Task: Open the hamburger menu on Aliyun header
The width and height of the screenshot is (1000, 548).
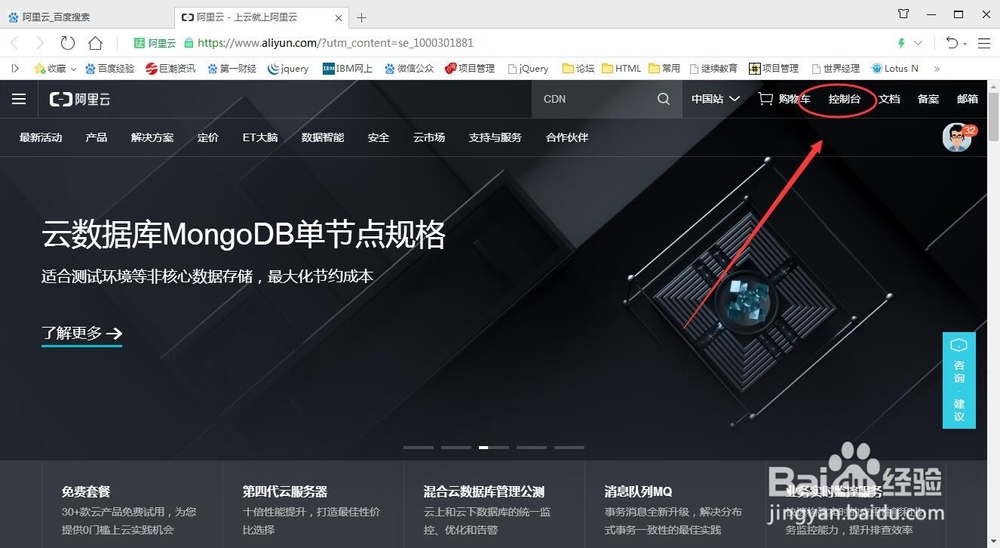Action: [x=19, y=99]
